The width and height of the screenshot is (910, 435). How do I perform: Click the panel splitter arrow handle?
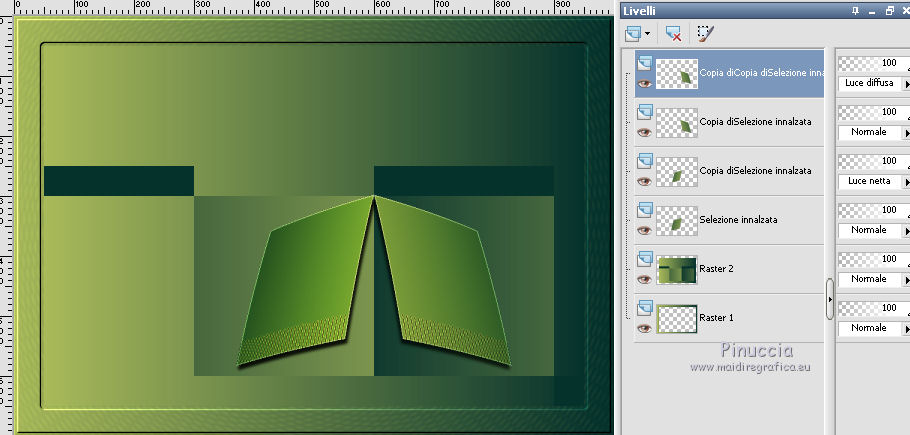[x=830, y=299]
